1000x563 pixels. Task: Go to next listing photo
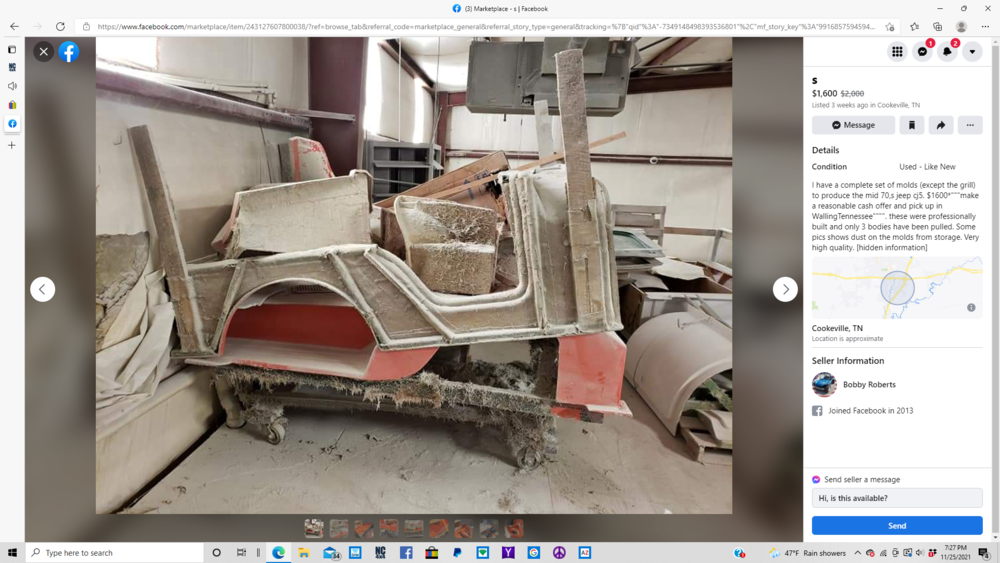[x=785, y=289]
